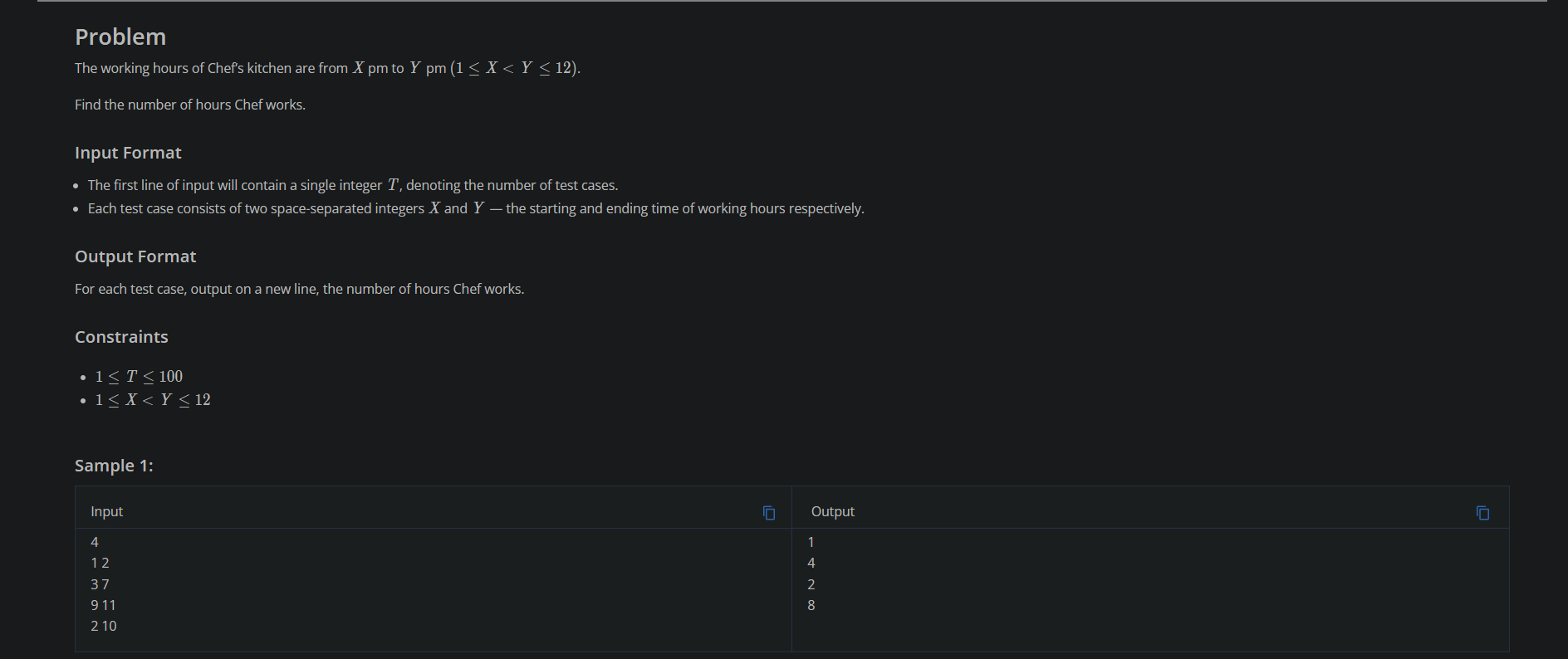The width and height of the screenshot is (1568, 659).
Task: Click the line 'For each test case, output on a new line'
Action: [299, 289]
